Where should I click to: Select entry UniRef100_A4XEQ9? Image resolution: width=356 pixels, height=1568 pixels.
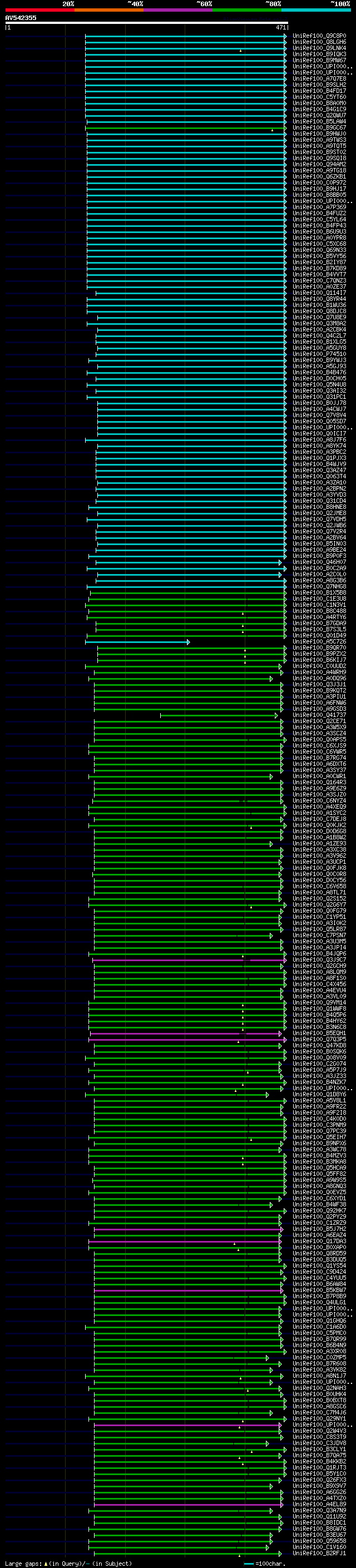pyautogui.click(x=319, y=807)
